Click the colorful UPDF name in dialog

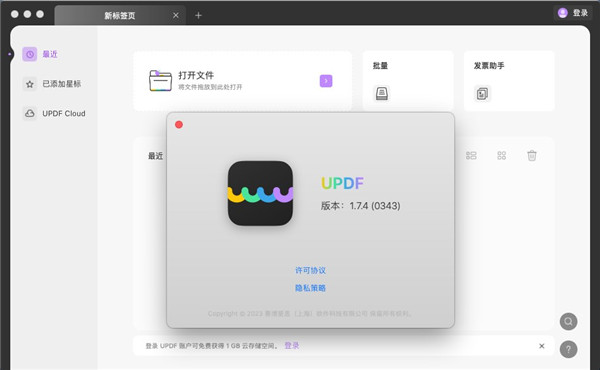click(x=342, y=184)
